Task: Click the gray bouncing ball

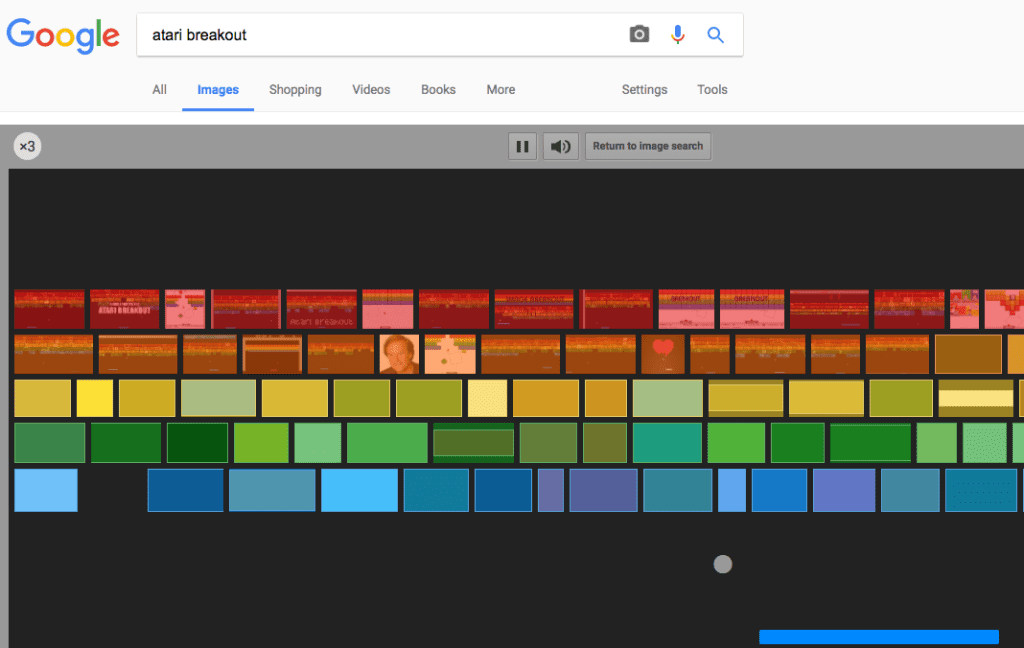Action: pos(722,564)
